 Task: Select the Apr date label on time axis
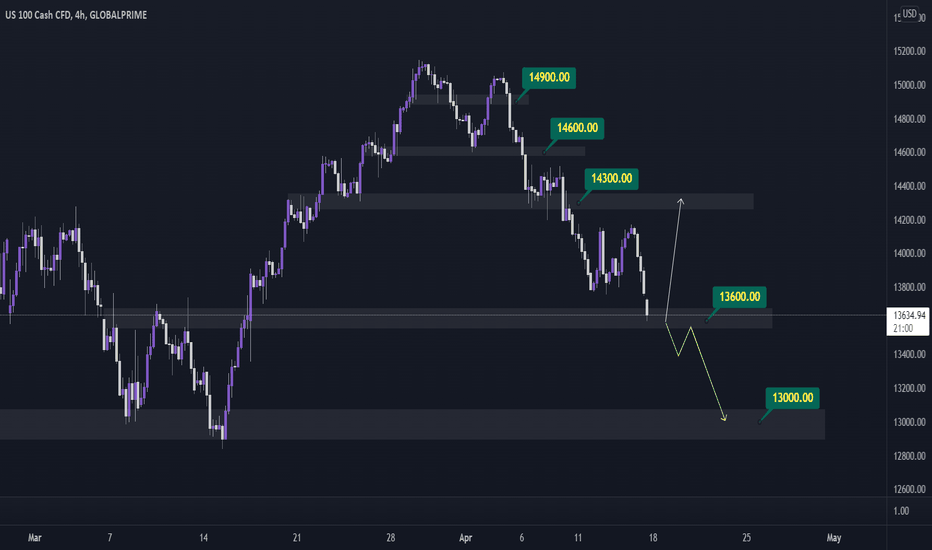click(465, 538)
